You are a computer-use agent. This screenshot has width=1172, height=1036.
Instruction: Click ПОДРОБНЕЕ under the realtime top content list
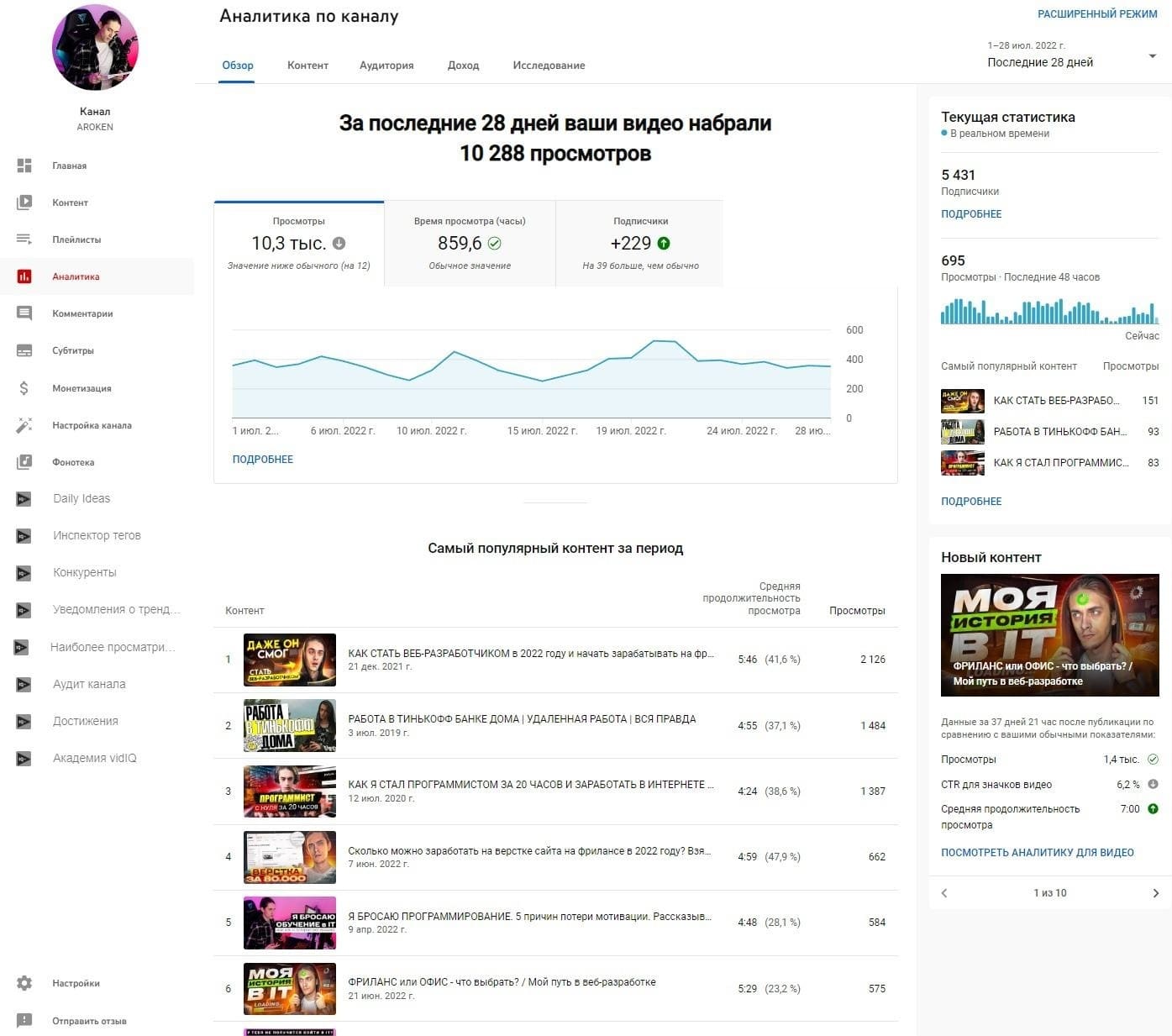click(x=971, y=502)
